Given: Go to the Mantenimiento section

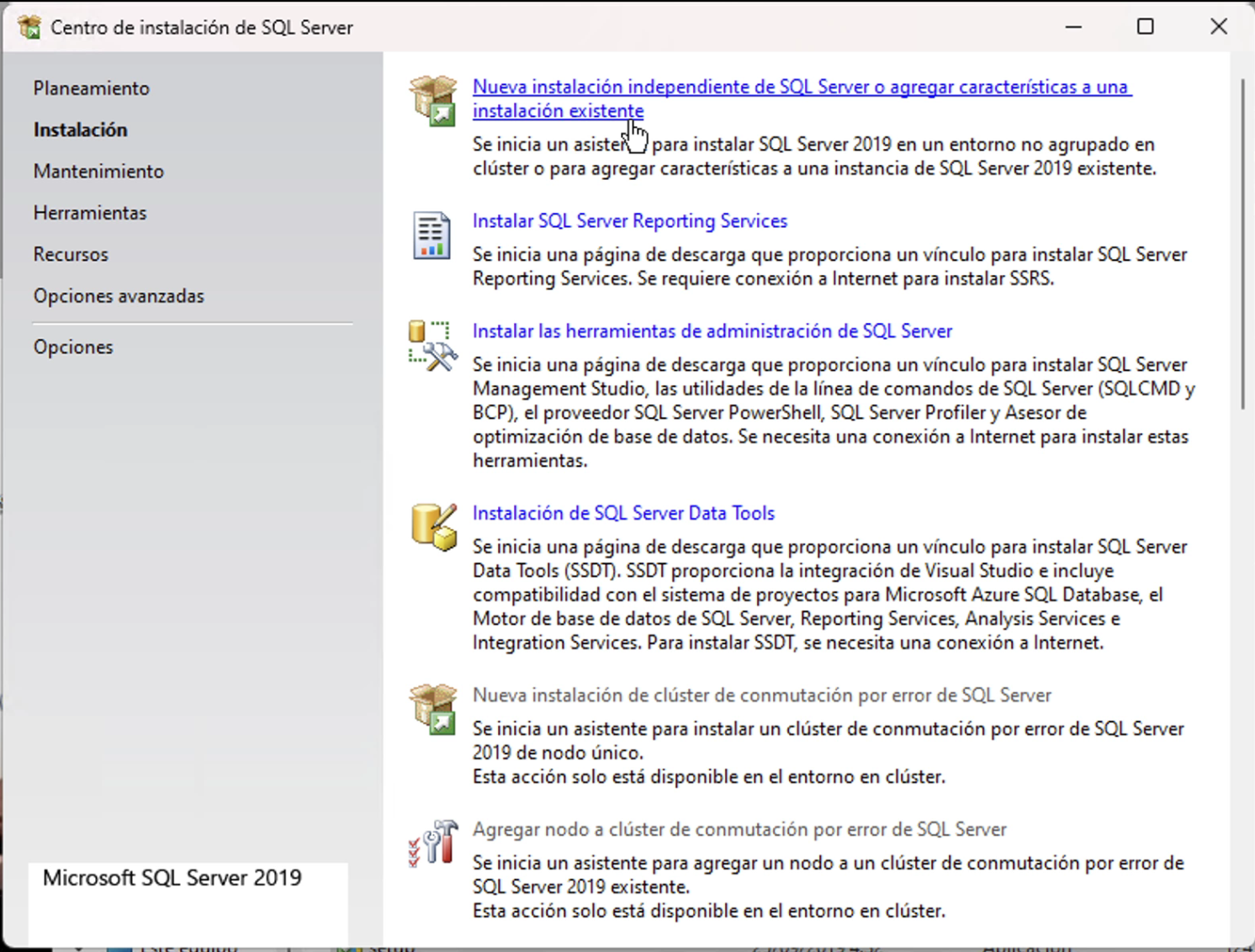Looking at the screenshot, I should (x=98, y=171).
